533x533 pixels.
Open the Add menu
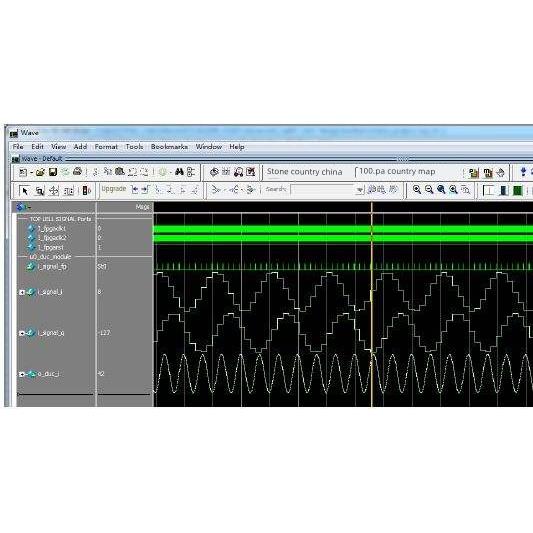click(x=80, y=147)
